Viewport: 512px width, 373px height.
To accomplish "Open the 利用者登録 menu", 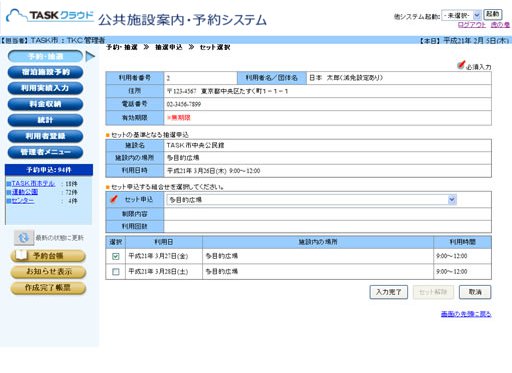I will coord(45,136).
